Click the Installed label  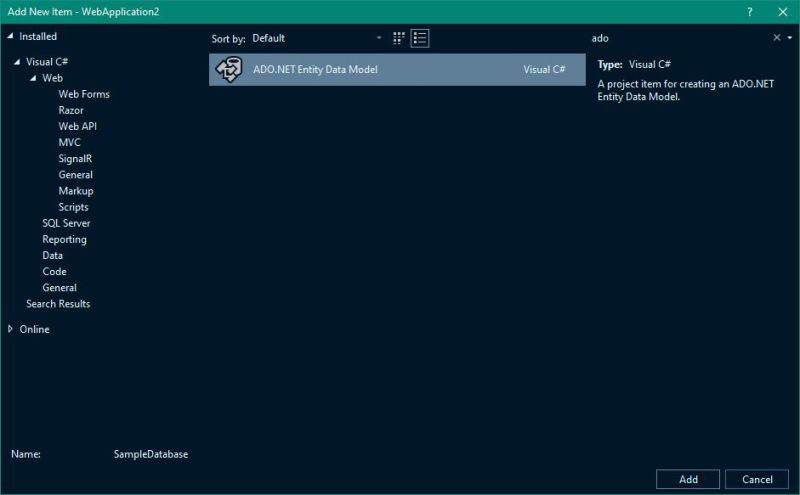pyautogui.click(x=38, y=36)
